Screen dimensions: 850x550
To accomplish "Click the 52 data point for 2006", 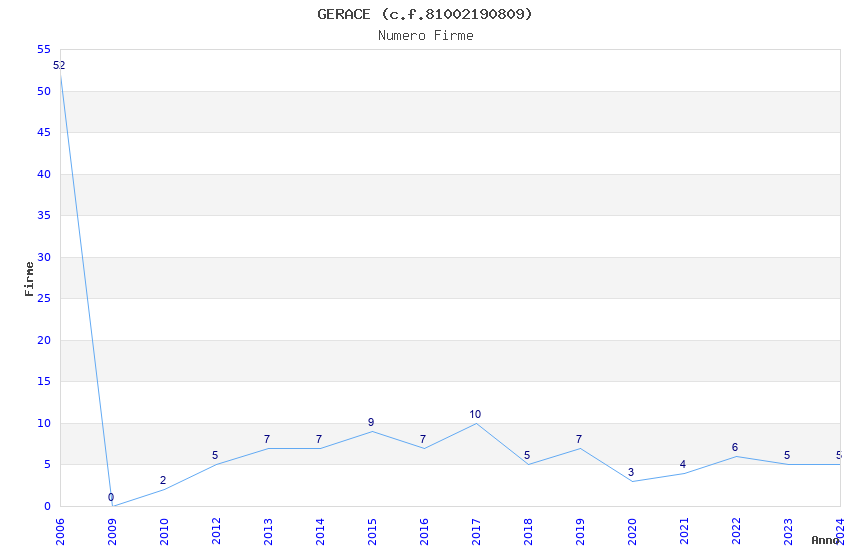I will pyautogui.click(x=61, y=75).
